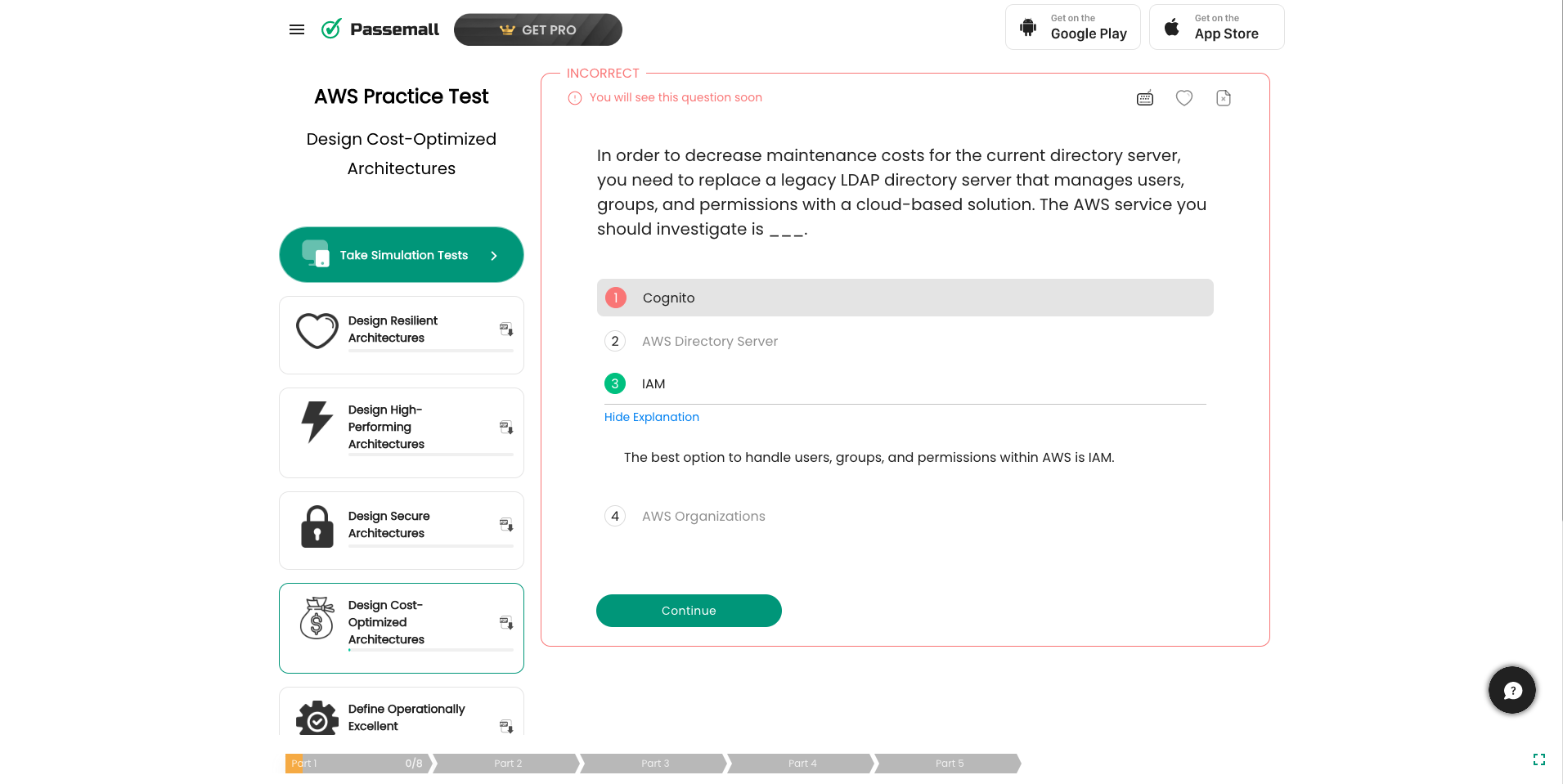Open Design Cost-Optimized Architectures topic
Viewport: 1563px width, 784px height.
click(402, 628)
